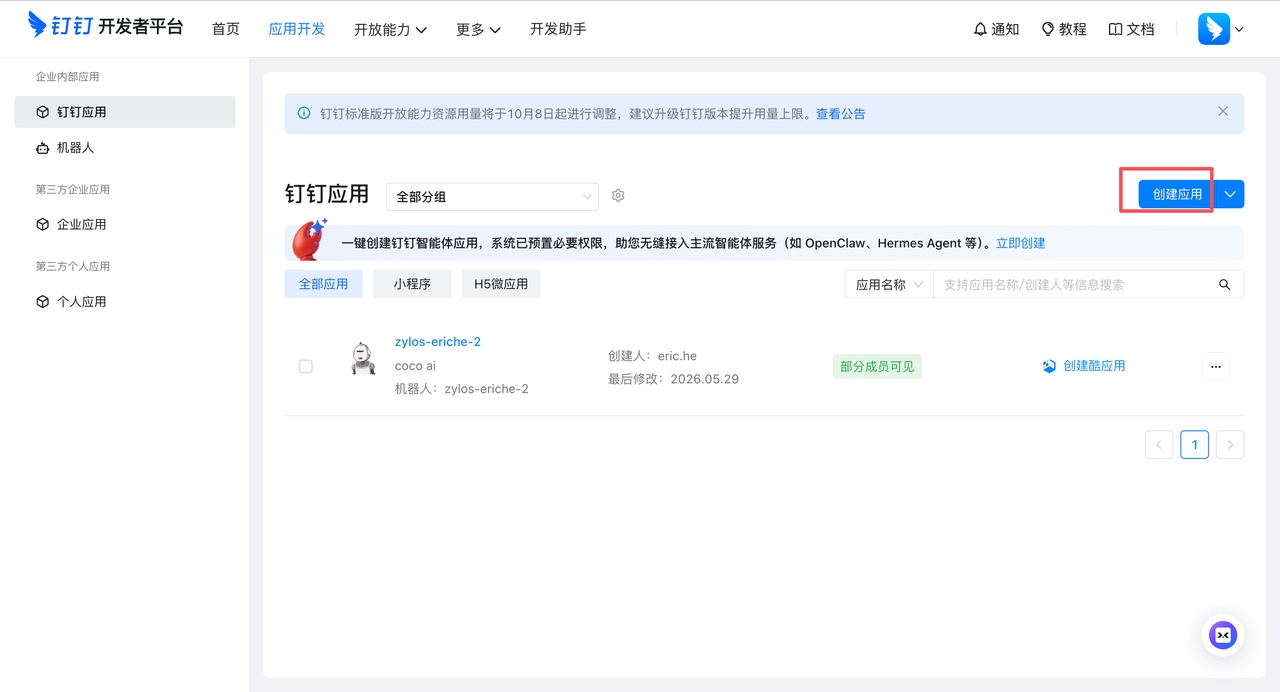The image size is (1280, 692).
Task: Open the 通知 bell notifications
Action: pyautogui.click(x=996, y=29)
